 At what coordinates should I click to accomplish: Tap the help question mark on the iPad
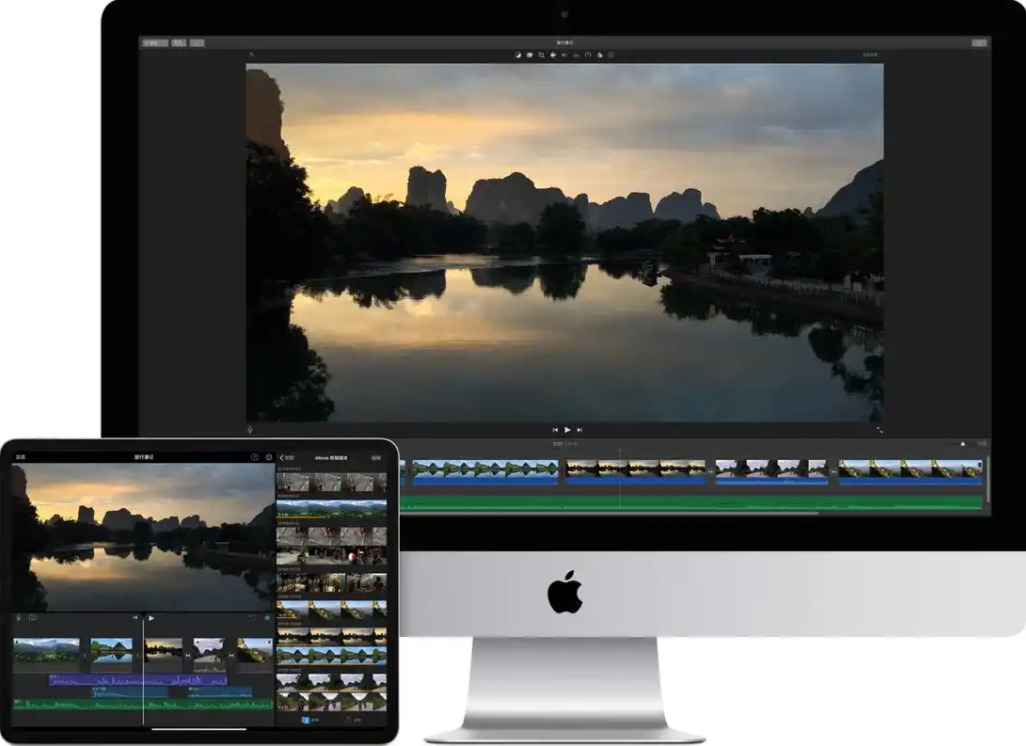255,457
